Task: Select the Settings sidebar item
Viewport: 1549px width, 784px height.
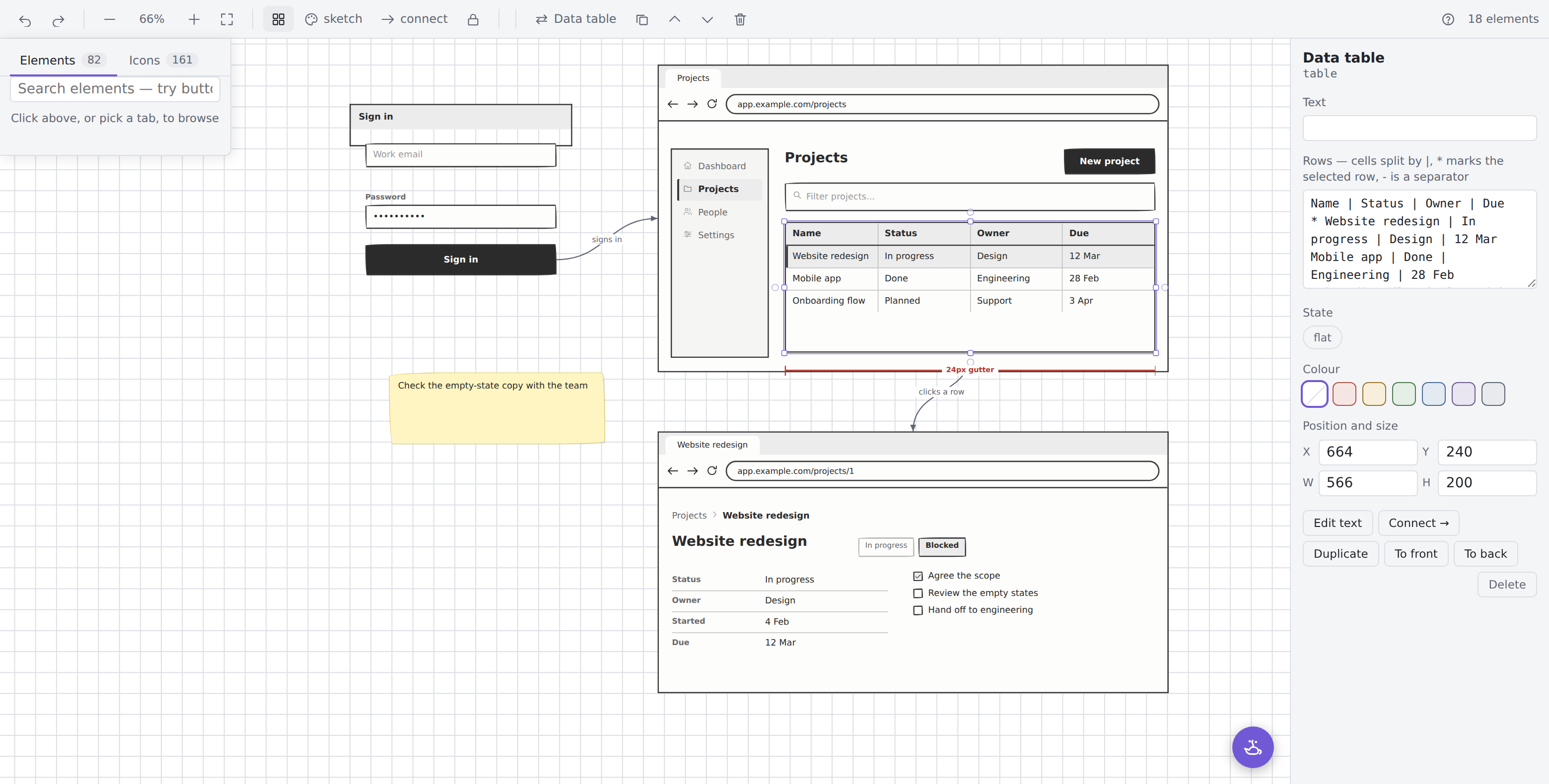Action: [x=719, y=235]
